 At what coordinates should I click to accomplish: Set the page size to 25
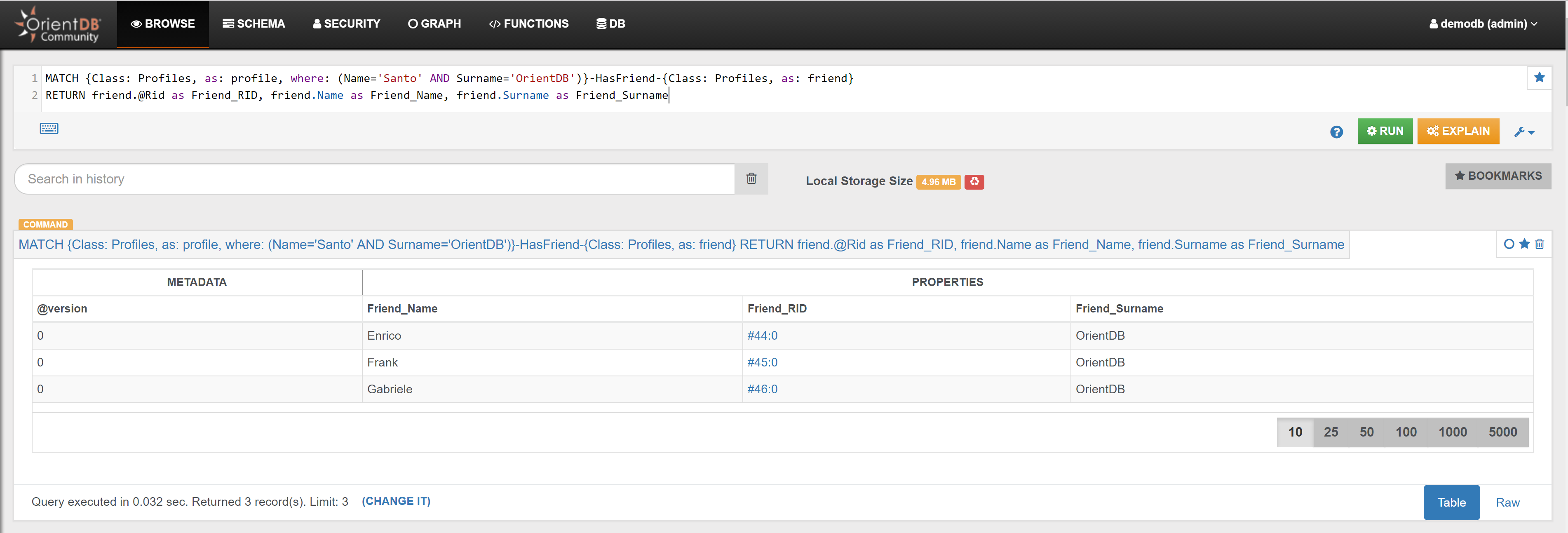click(x=1331, y=432)
